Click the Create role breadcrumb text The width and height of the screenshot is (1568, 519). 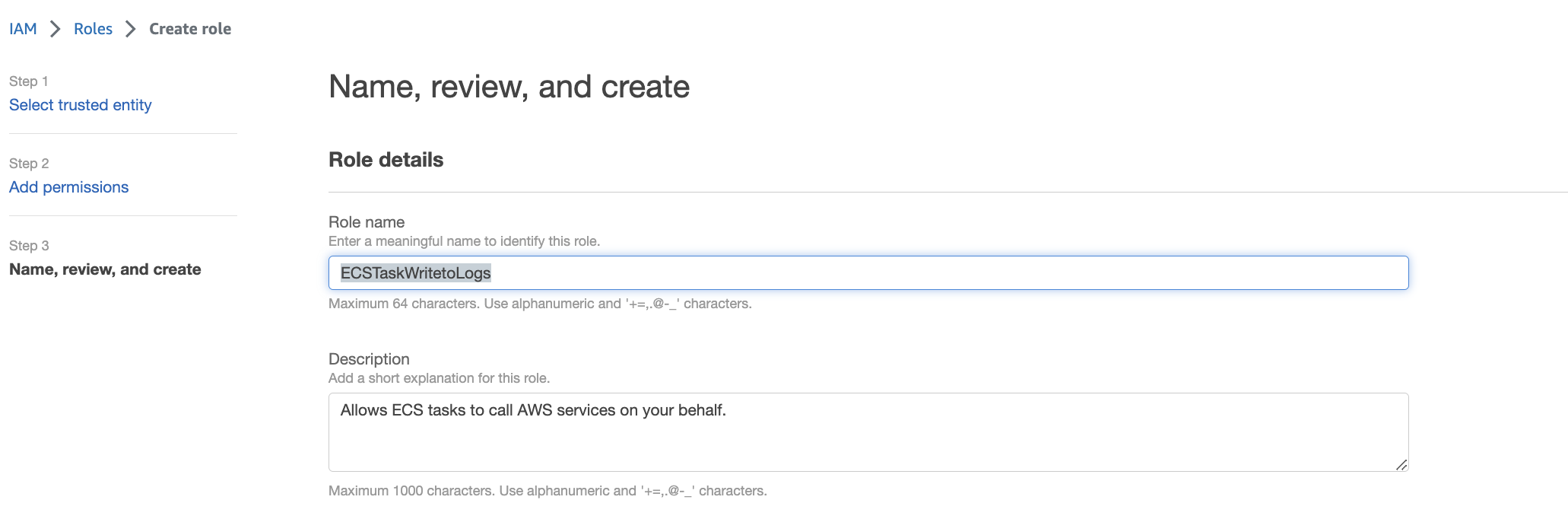click(x=190, y=29)
